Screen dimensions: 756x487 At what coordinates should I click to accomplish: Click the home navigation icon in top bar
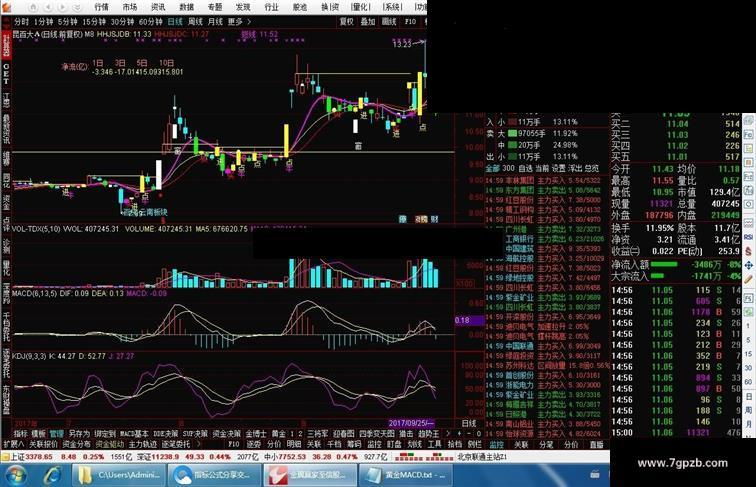(33, 7)
